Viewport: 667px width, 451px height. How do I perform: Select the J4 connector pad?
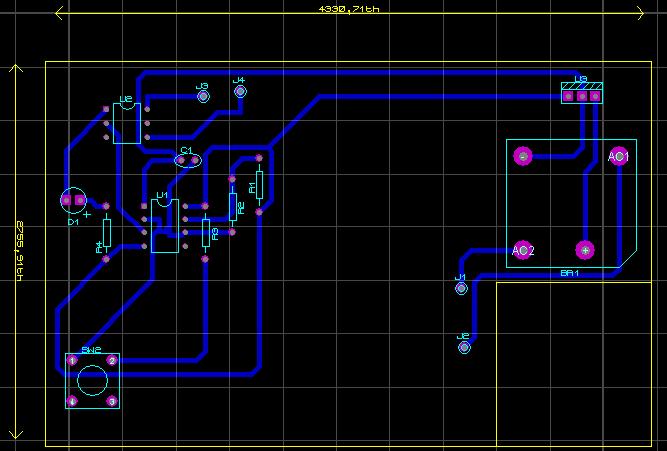(x=240, y=92)
